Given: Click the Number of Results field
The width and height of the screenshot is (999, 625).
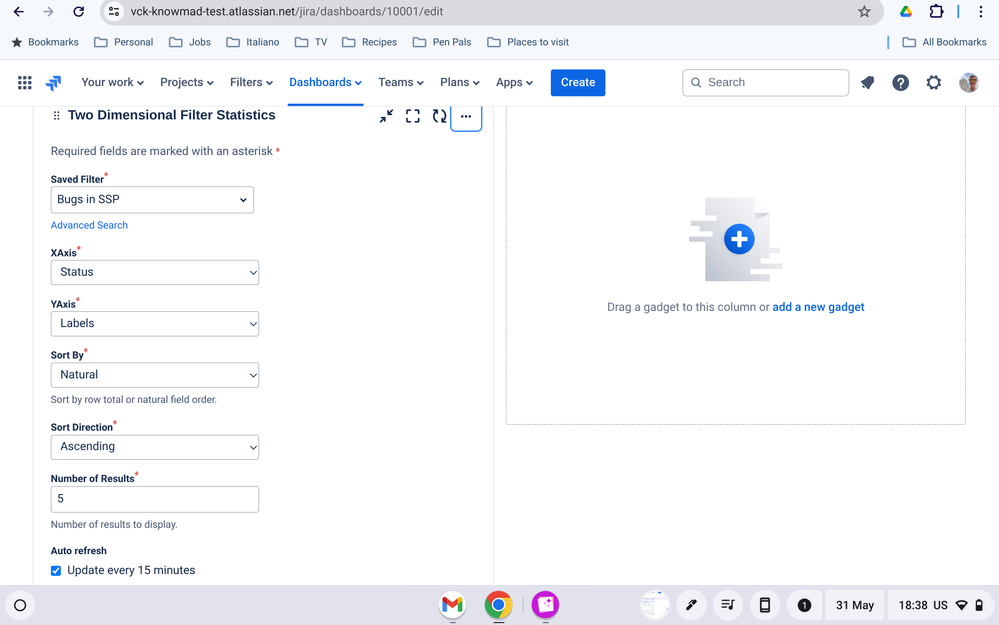Looking at the screenshot, I should coord(155,499).
